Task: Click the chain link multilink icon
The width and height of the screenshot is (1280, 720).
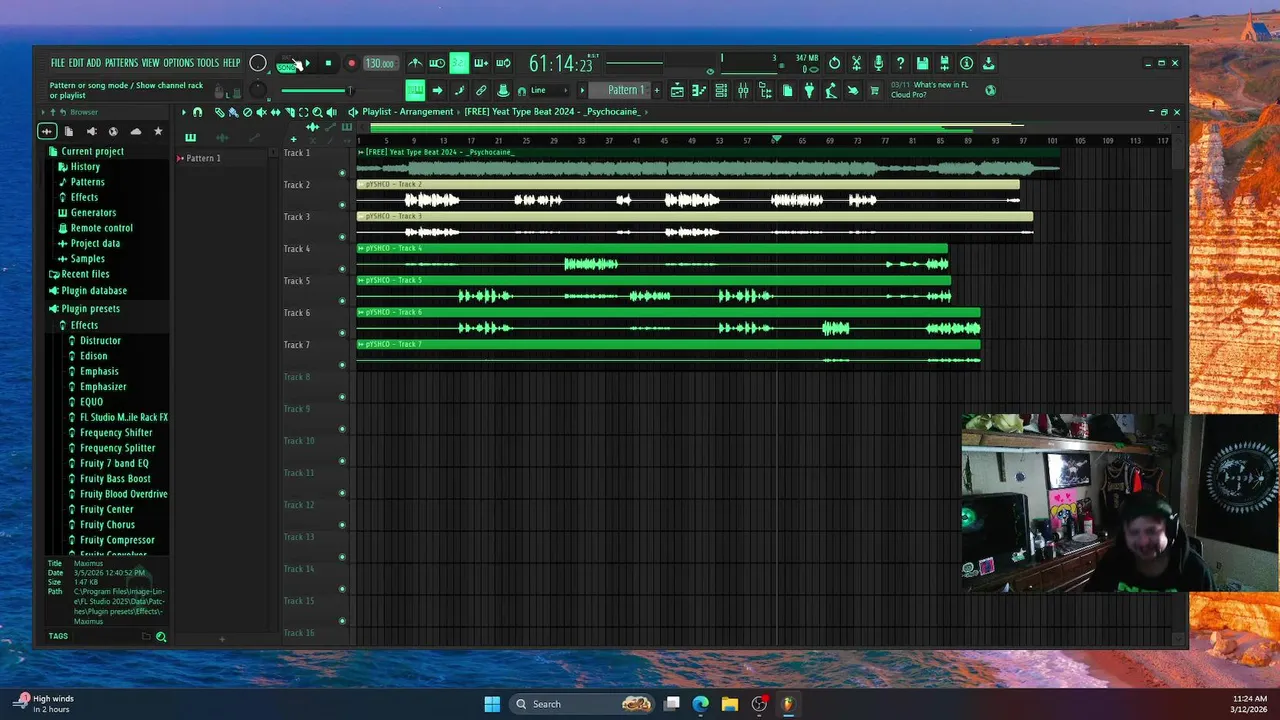Action: coord(481,90)
